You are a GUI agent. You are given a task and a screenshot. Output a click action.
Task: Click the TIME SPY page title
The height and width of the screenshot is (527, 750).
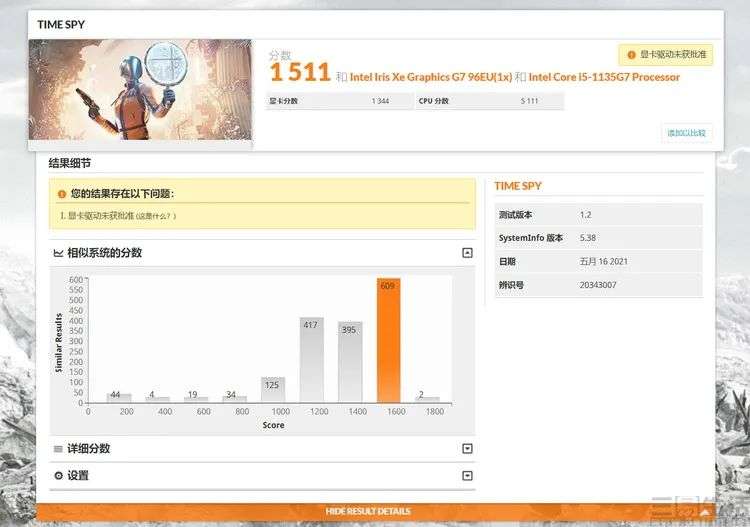pyautogui.click(x=61, y=24)
